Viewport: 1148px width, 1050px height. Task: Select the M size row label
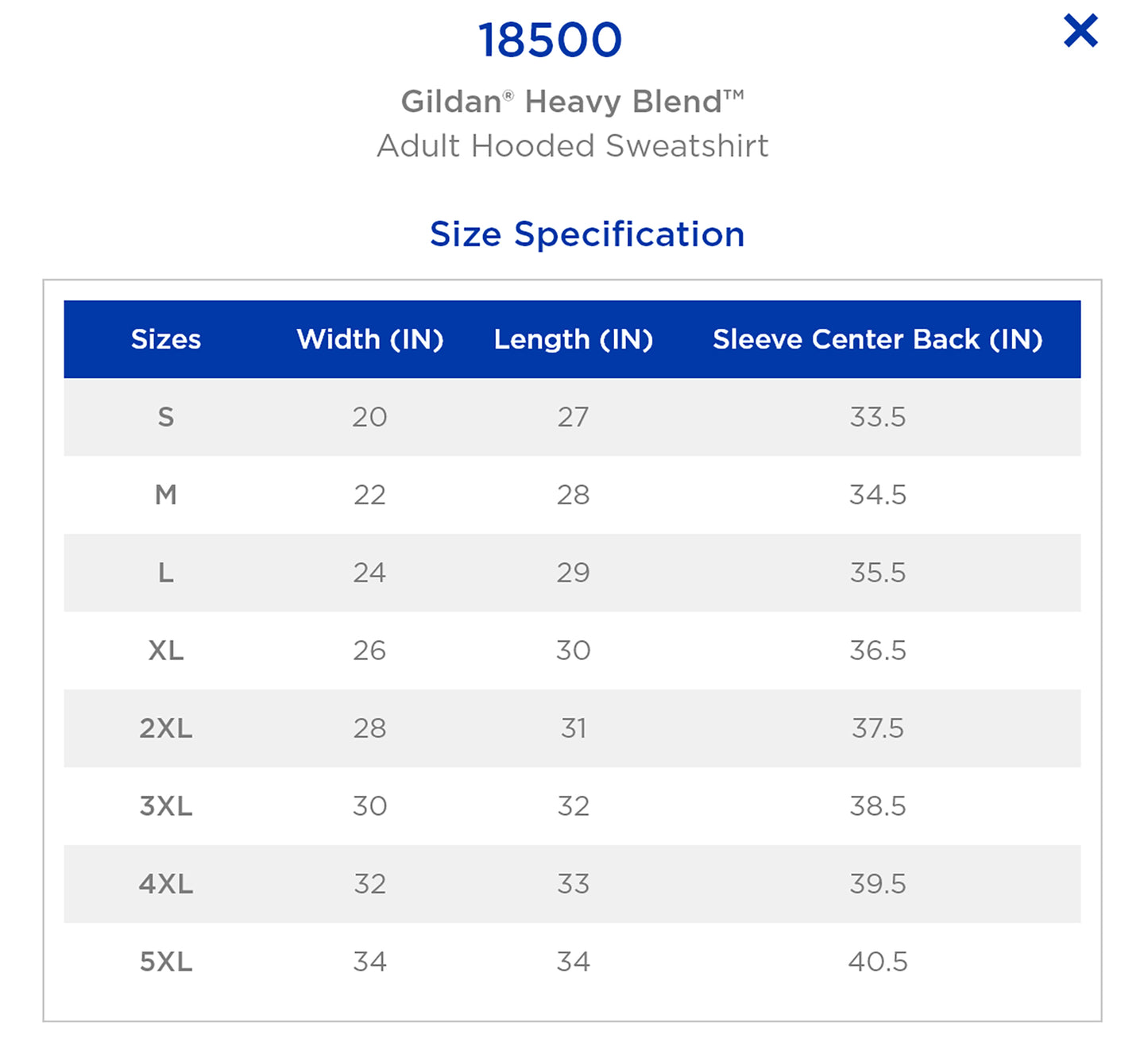(165, 495)
